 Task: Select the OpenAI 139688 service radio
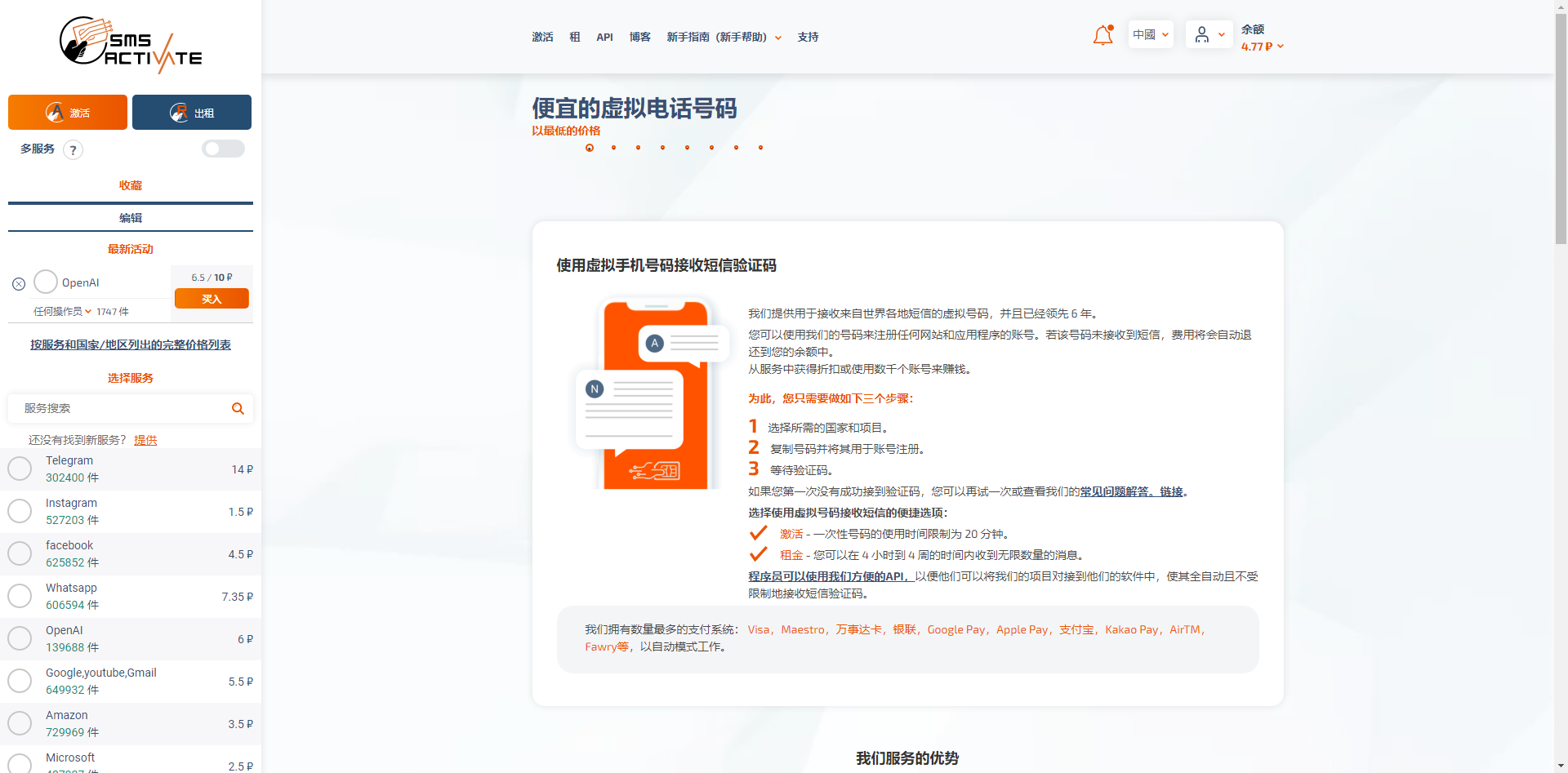(x=20, y=638)
